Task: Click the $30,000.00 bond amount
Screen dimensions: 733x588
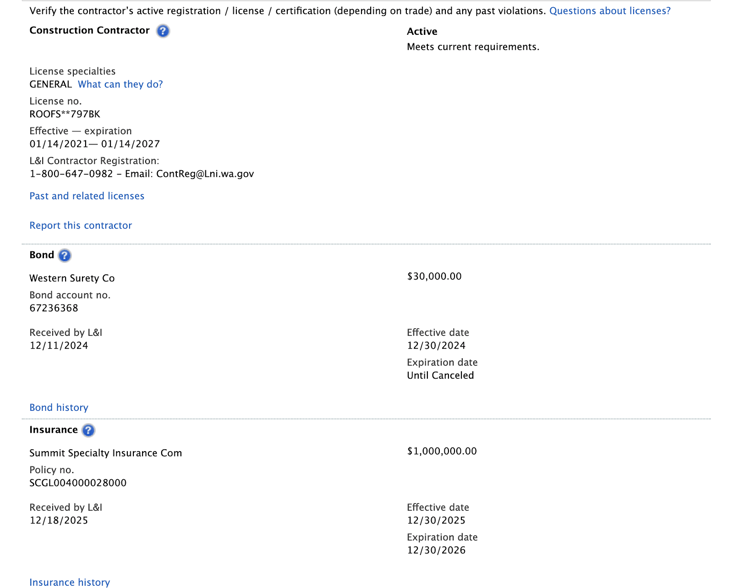Action: 434,277
